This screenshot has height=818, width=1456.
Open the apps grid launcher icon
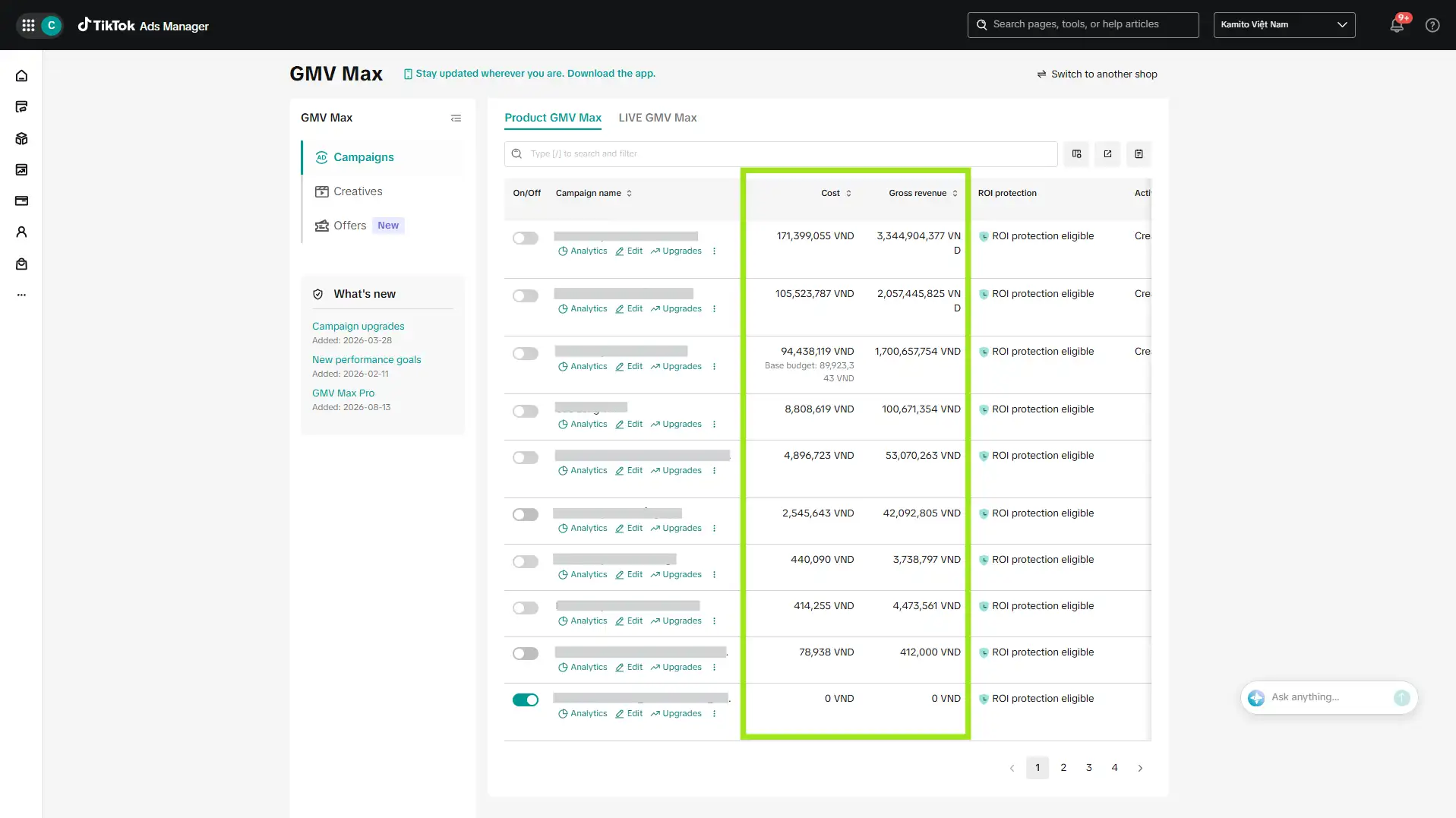(x=28, y=25)
